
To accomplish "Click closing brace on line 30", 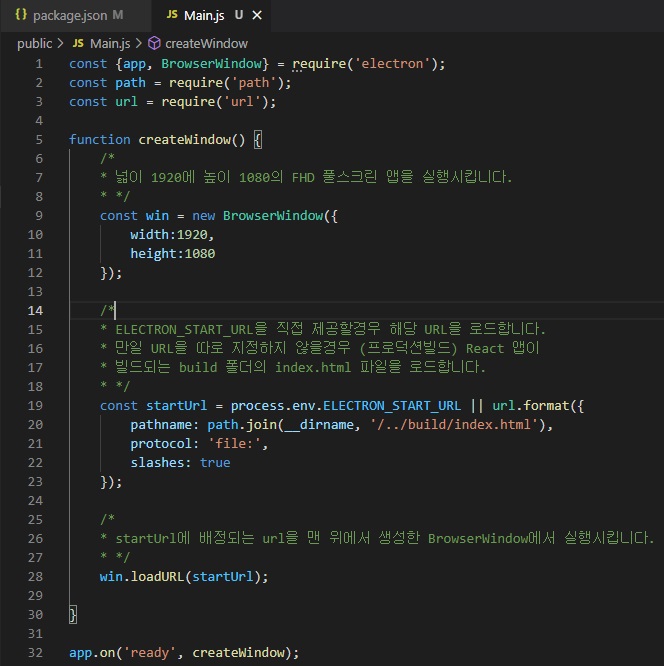I will 73,615.
